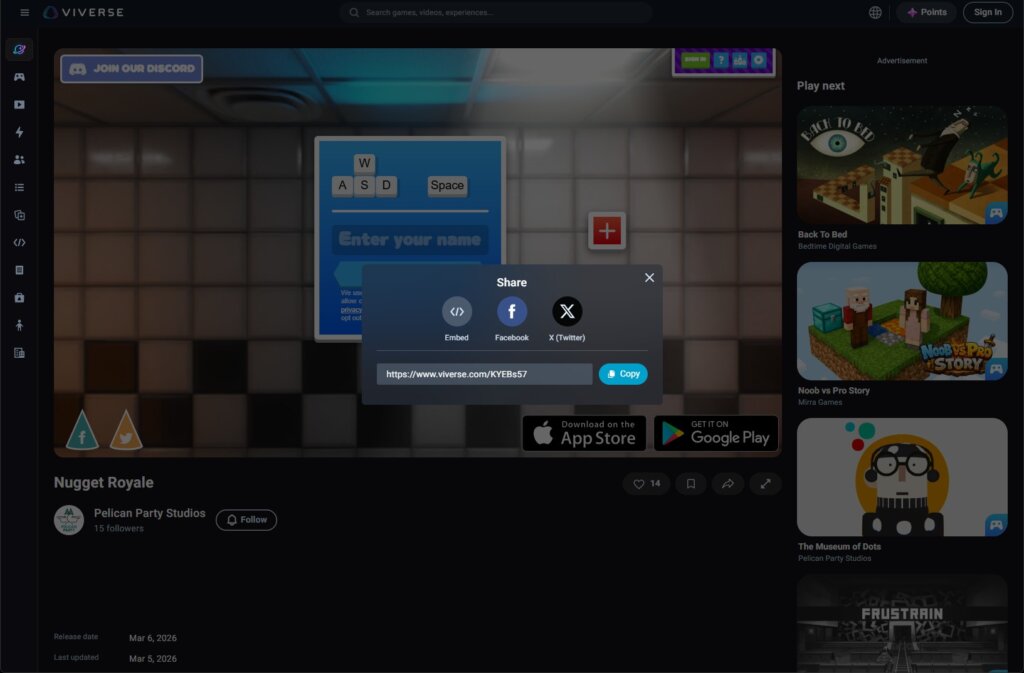Close the Share dialog
Screen dimensions: 1024x673
[649, 277]
